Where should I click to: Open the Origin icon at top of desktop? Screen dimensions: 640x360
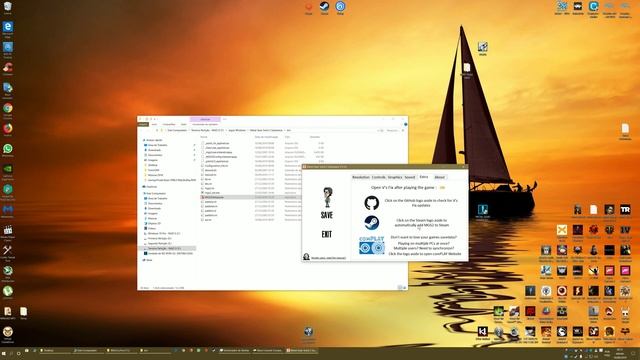(x=309, y=7)
